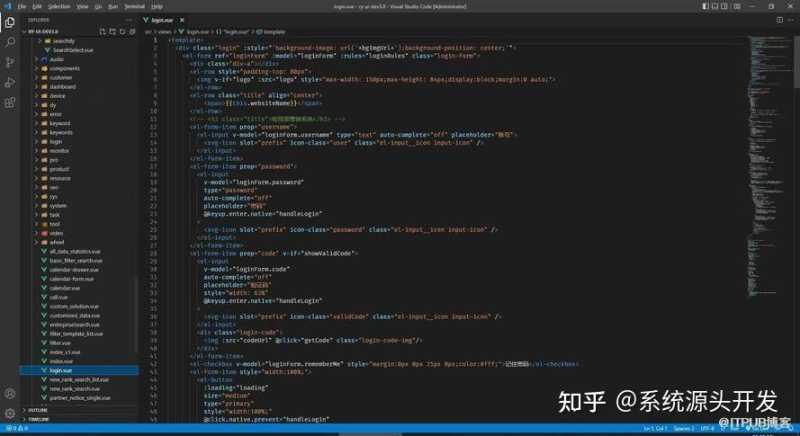Open the Source Control view
800x436 pixels.
pyautogui.click(x=10, y=62)
